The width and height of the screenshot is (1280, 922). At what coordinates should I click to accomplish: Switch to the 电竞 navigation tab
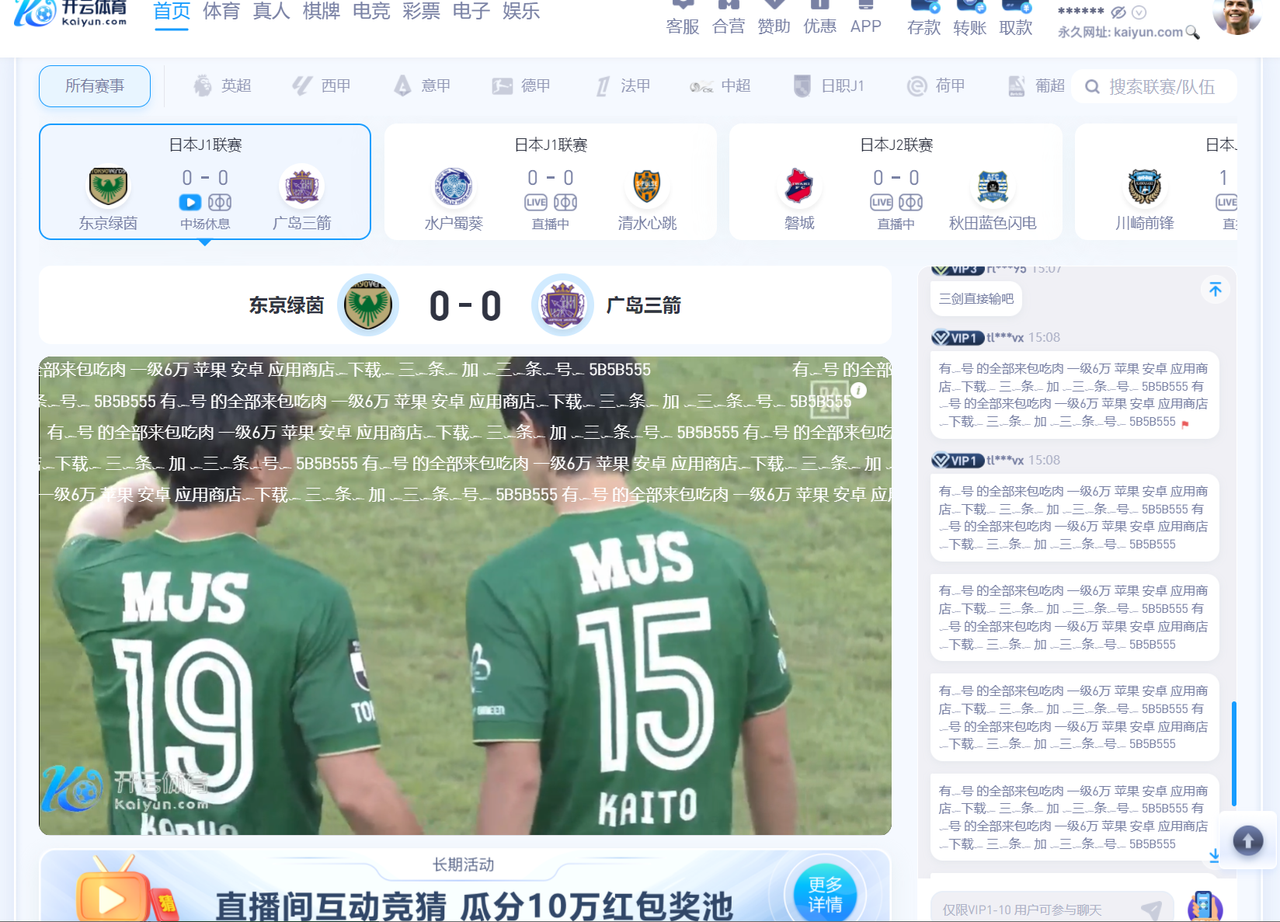click(371, 12)
